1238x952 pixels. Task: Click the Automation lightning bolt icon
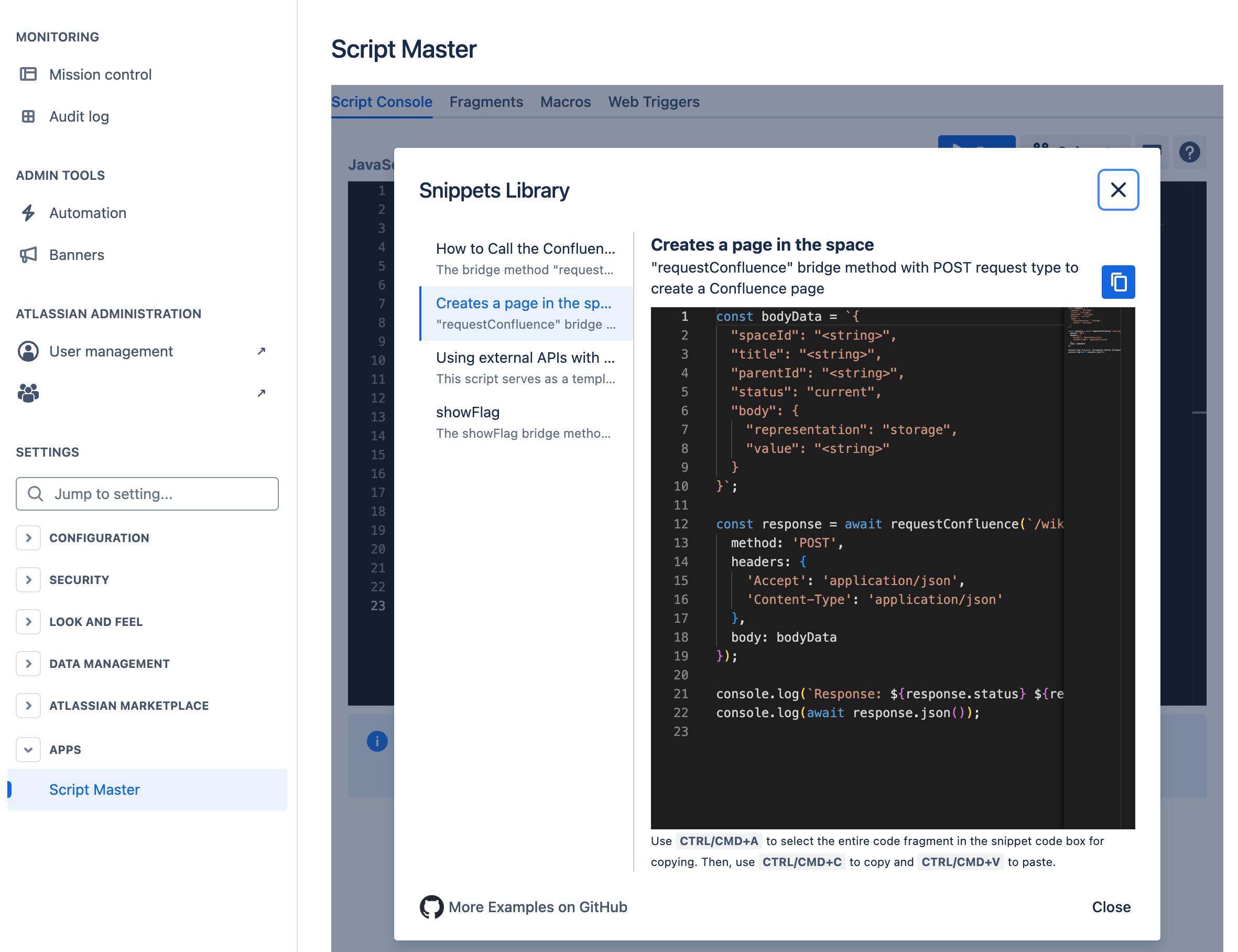pyautogui.click(x=28, y=213)
